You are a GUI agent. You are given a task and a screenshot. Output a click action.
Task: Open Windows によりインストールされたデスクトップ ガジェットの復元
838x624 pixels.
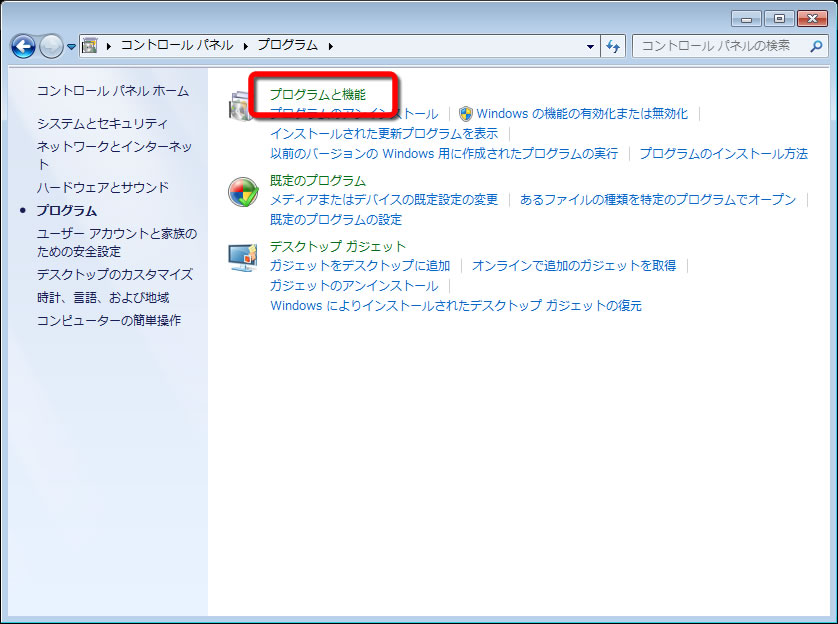pyautogui.click(x=456, y=306)
